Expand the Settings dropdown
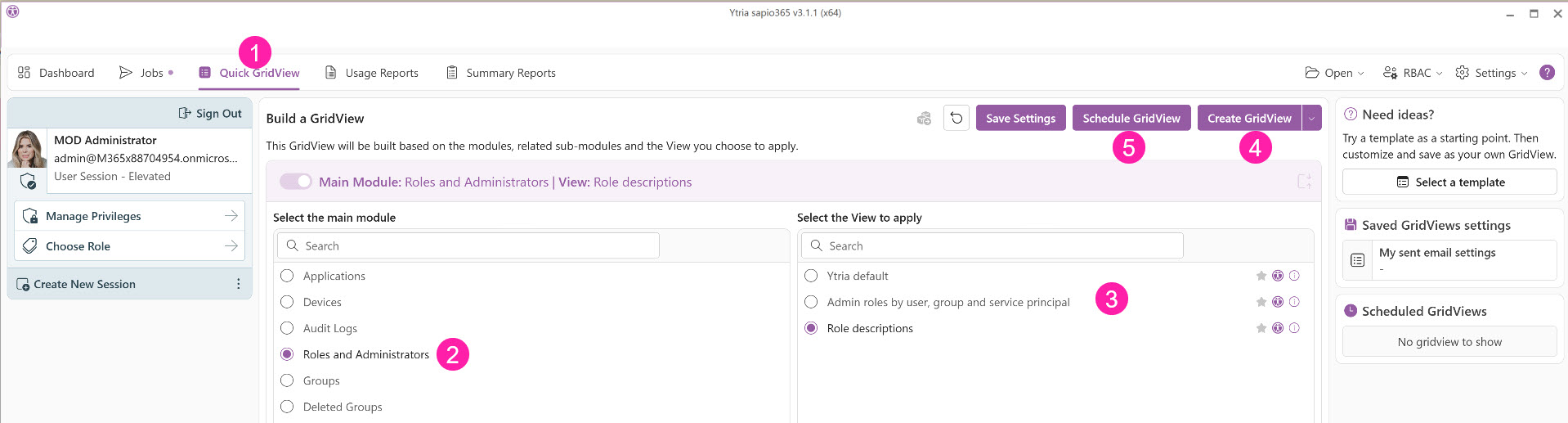 point(1492,73)
